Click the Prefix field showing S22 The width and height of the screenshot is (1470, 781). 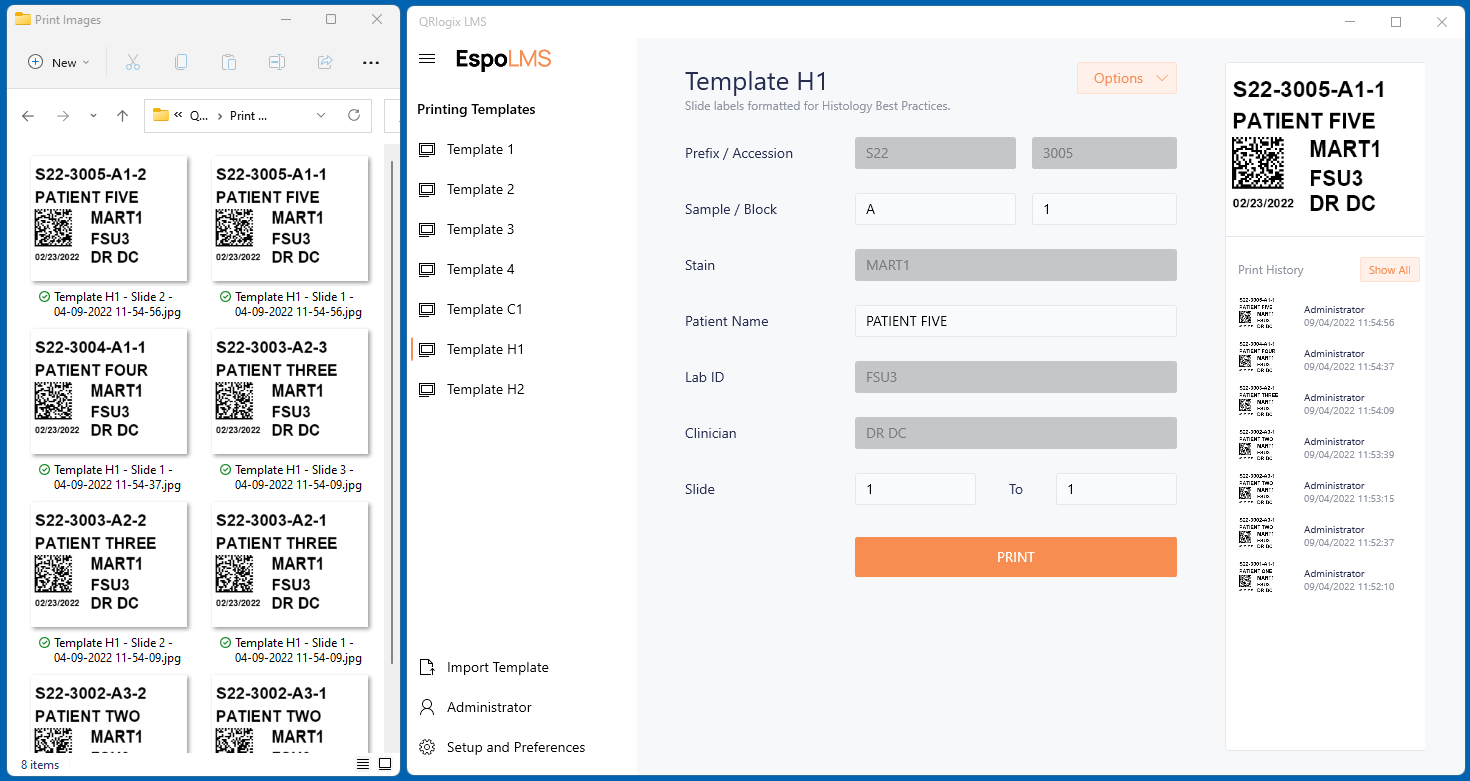[x=935, y=153]
